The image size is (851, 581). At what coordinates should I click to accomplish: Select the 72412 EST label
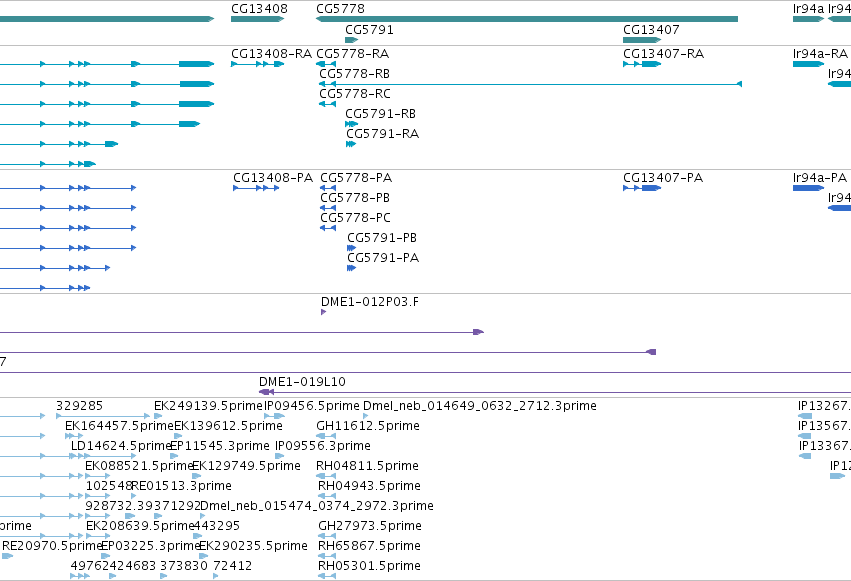232,566
